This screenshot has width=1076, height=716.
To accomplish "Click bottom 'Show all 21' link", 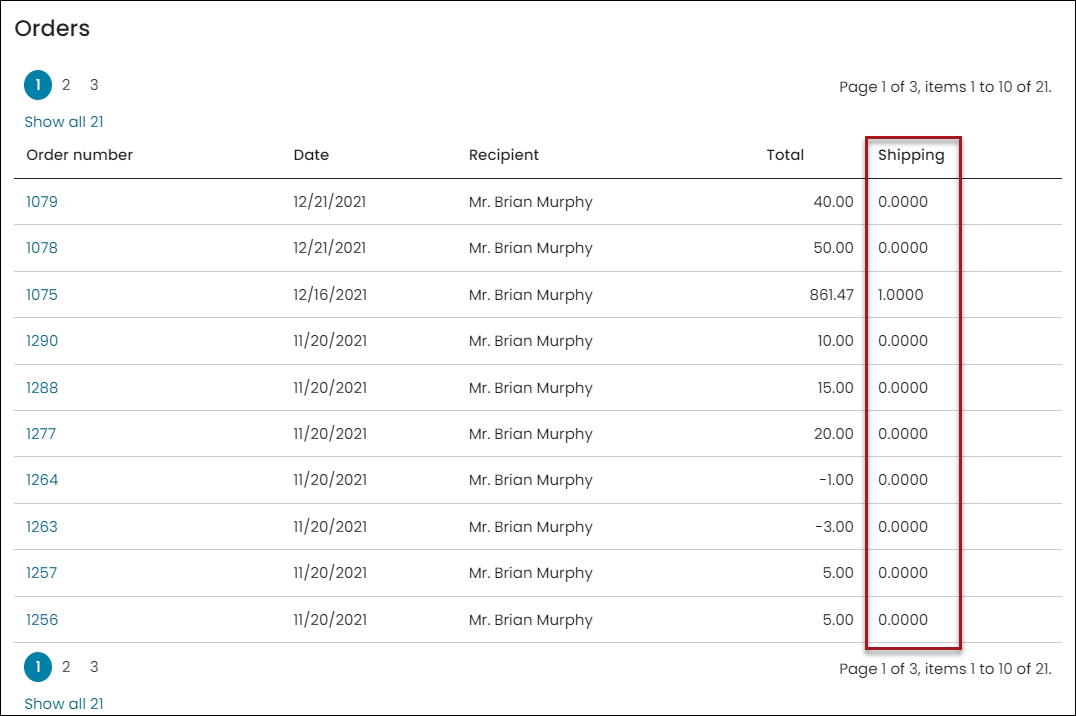I will (64, 704).
